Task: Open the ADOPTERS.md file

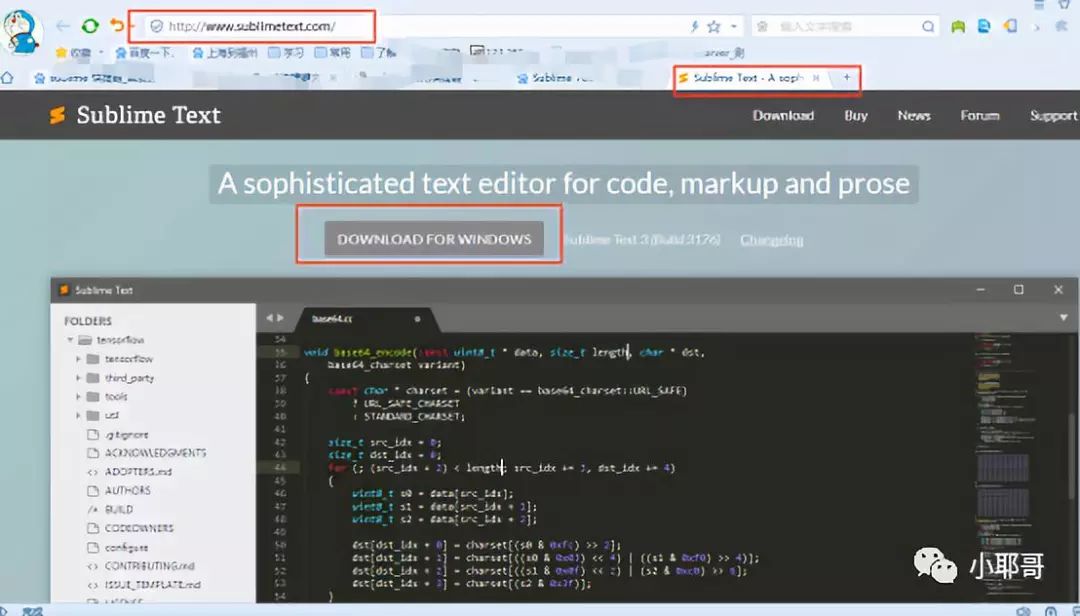Action: [x=129, y=472]
